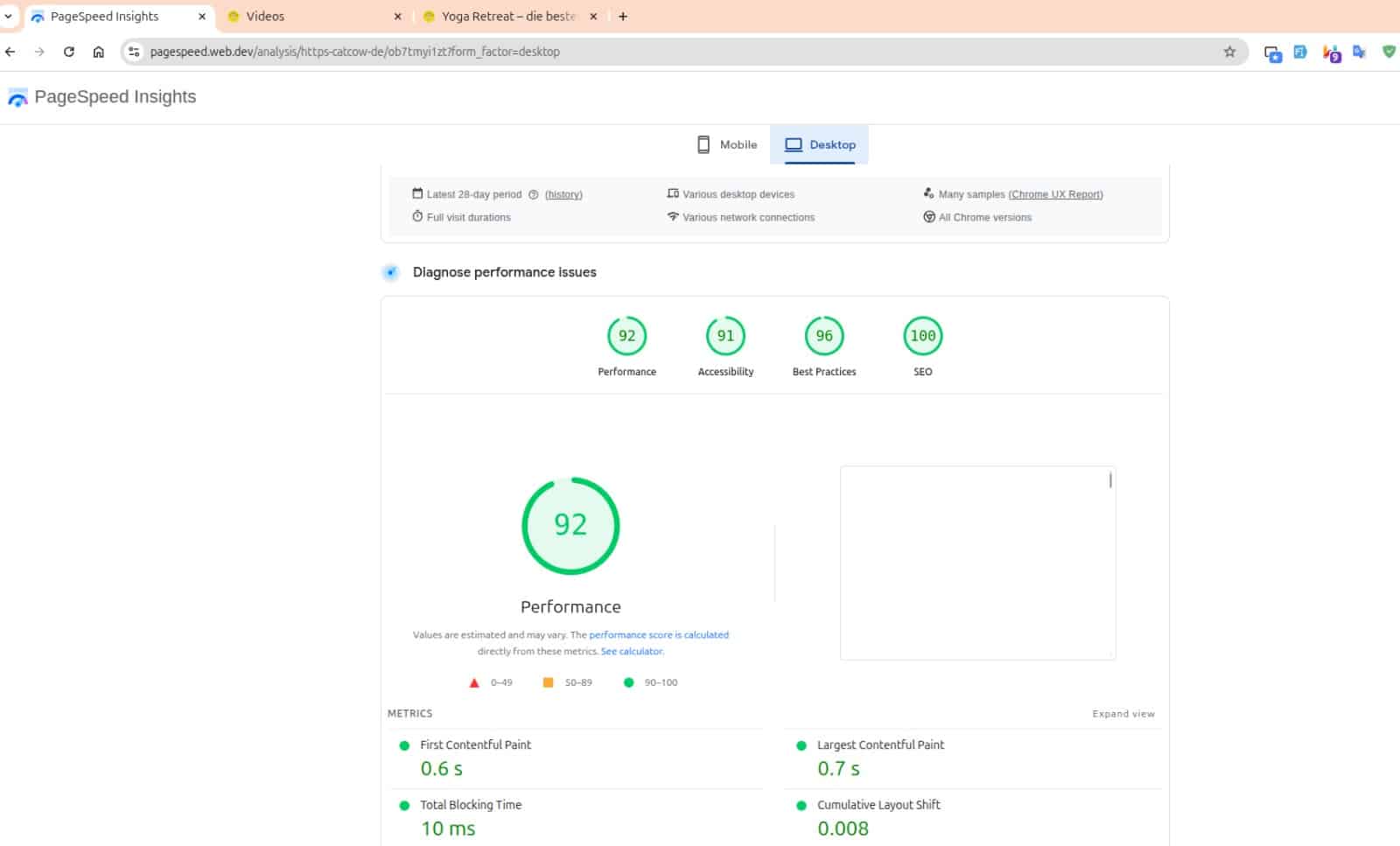
Task: Click the wifi icon beside network connections
Action: pyautogui.click(x=673, y=216)
